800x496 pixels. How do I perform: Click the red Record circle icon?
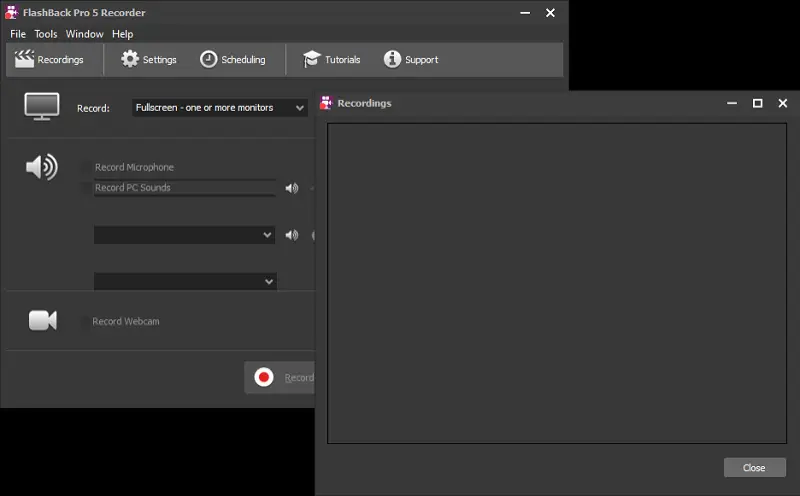pyautogui.click(x=264, y=377)
